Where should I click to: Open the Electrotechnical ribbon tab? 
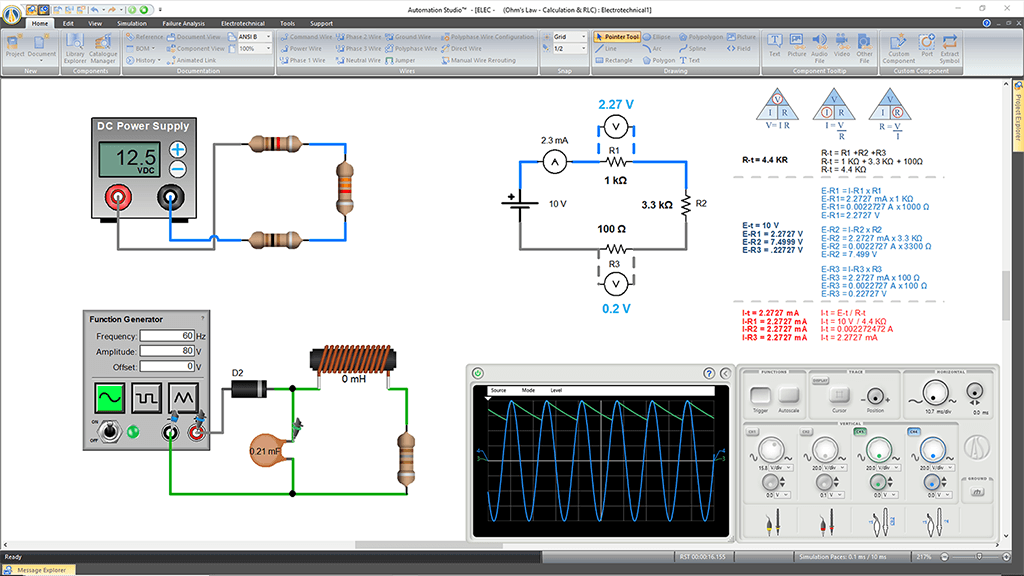tap(241, 22)
